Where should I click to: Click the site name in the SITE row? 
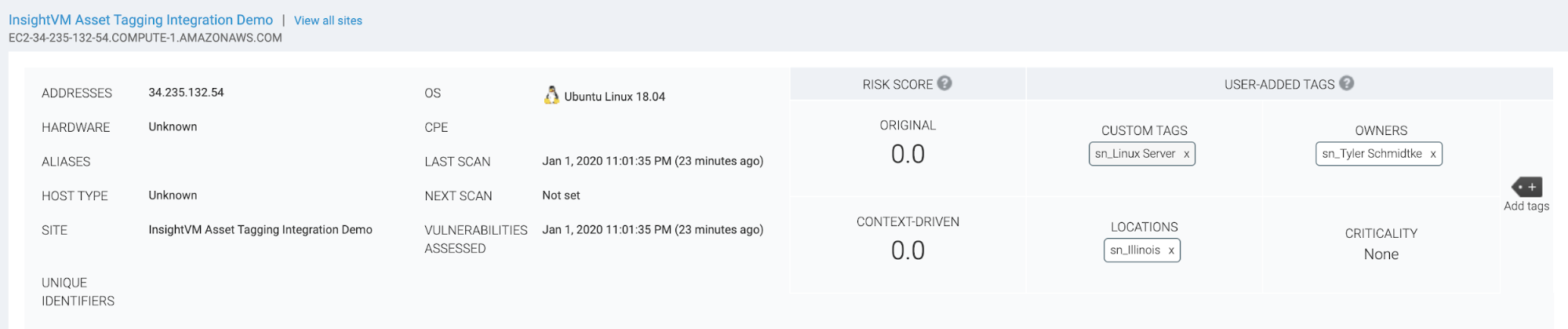click(x=260, y=230)
